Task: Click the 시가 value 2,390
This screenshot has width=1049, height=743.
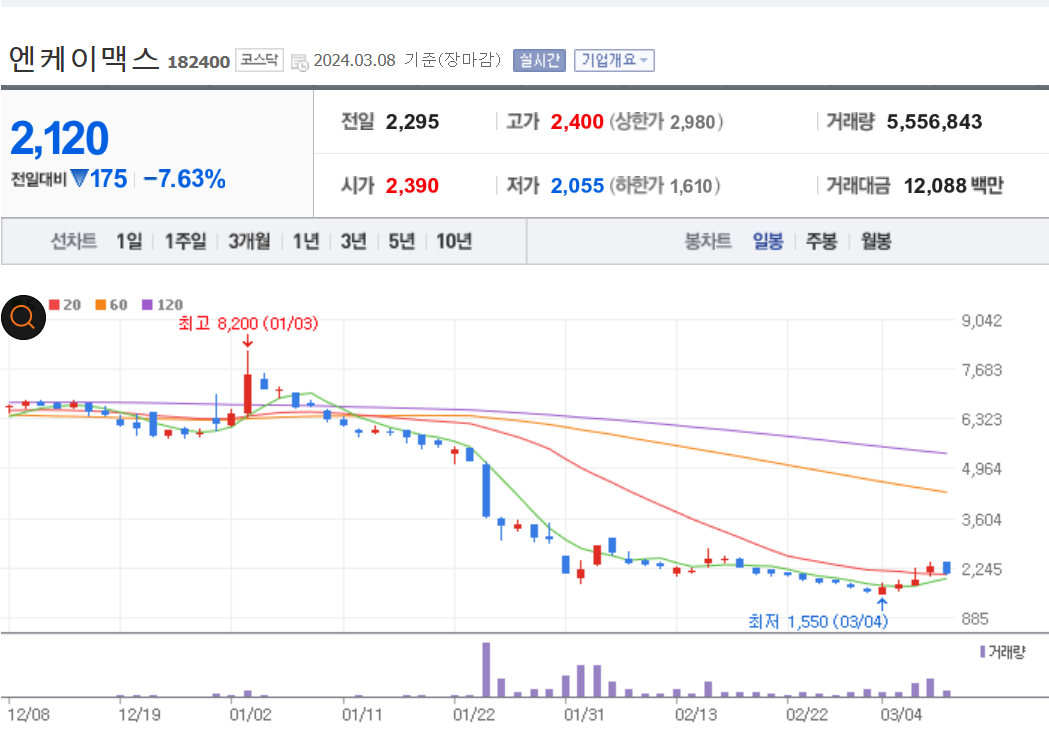Action: point(412,185)
